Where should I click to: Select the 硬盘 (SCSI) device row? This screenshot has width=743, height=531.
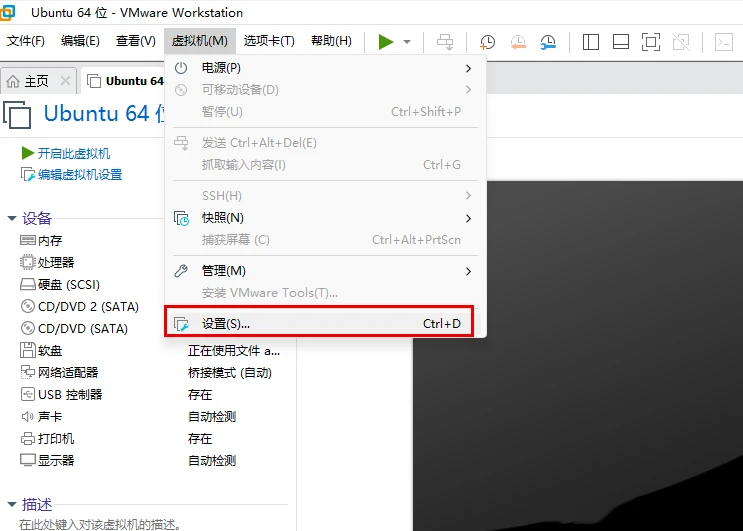click(60, 285)
